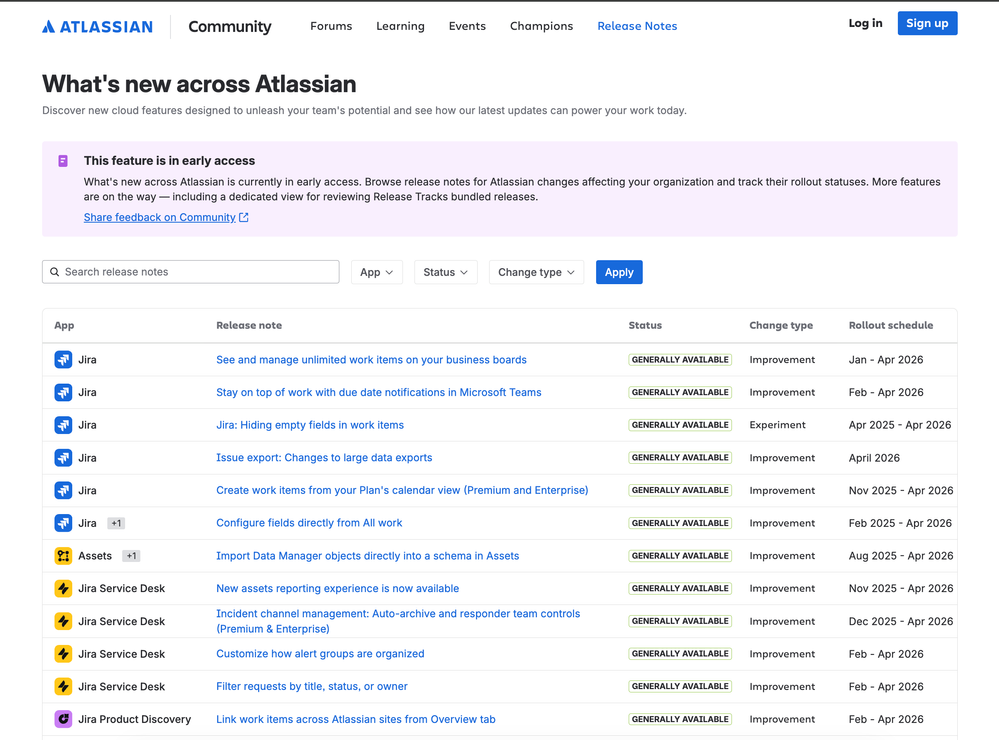Expand the Change type filter dropdown
Viewport: 999px width, 740px height.
click(x=536, y=272)
